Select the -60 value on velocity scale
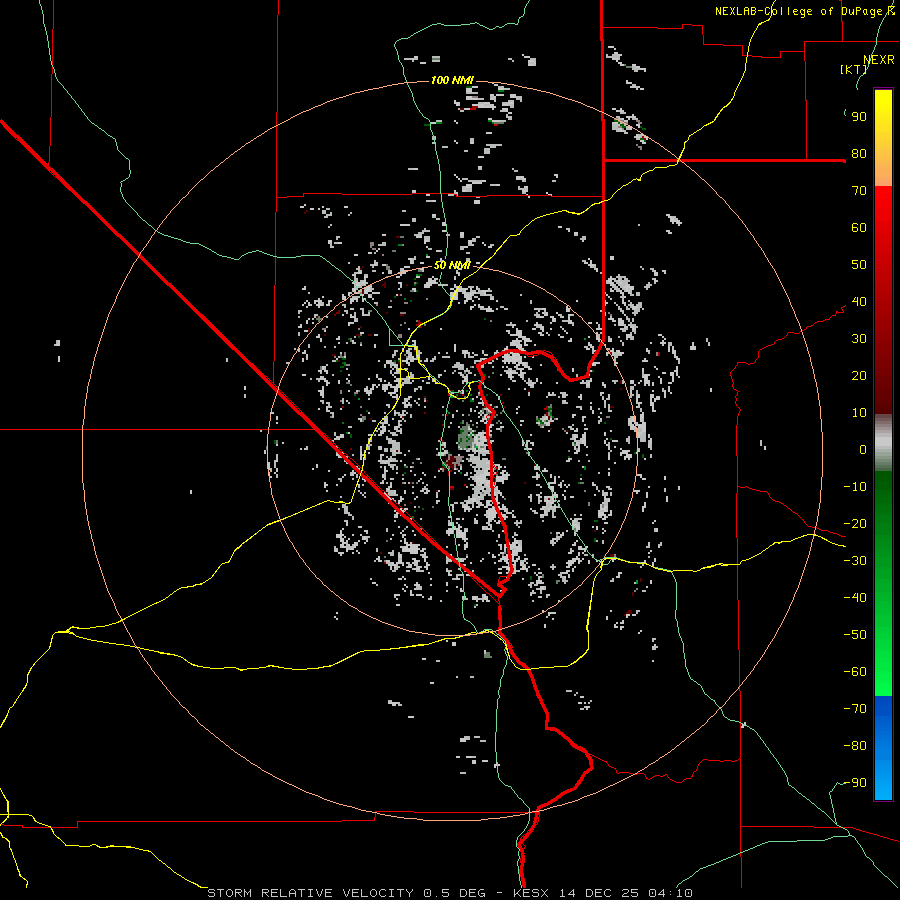 [x=855, y=672]
